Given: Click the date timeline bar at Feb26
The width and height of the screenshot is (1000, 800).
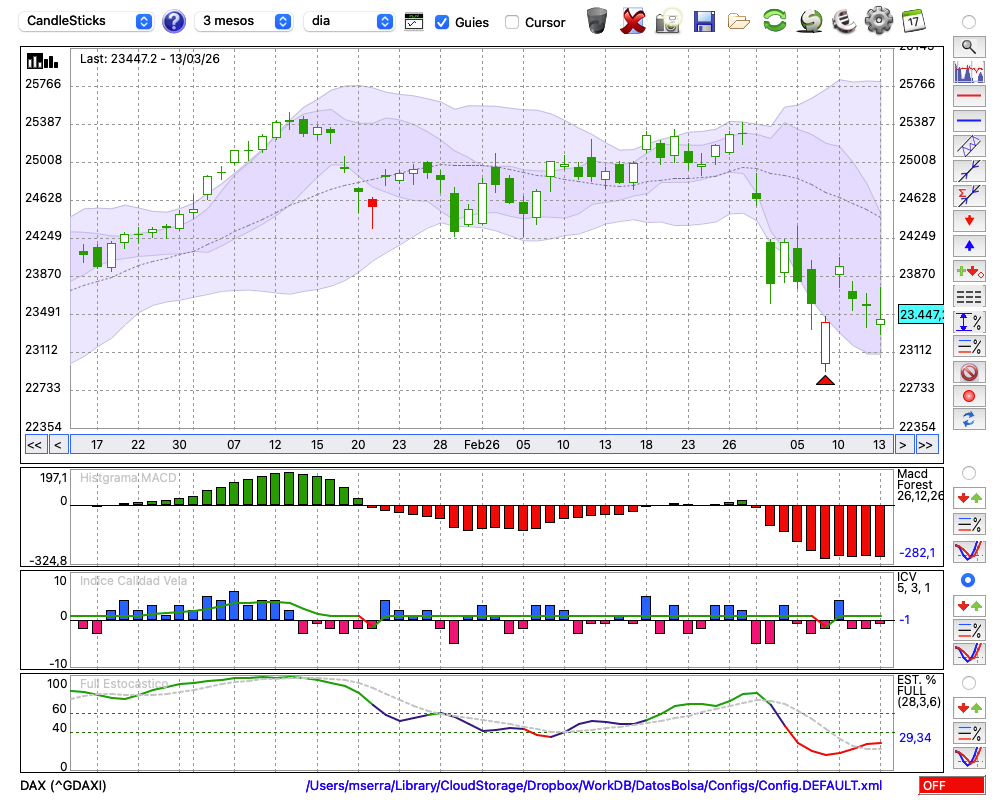Looking at the screenshot, I should coord(483,444).
